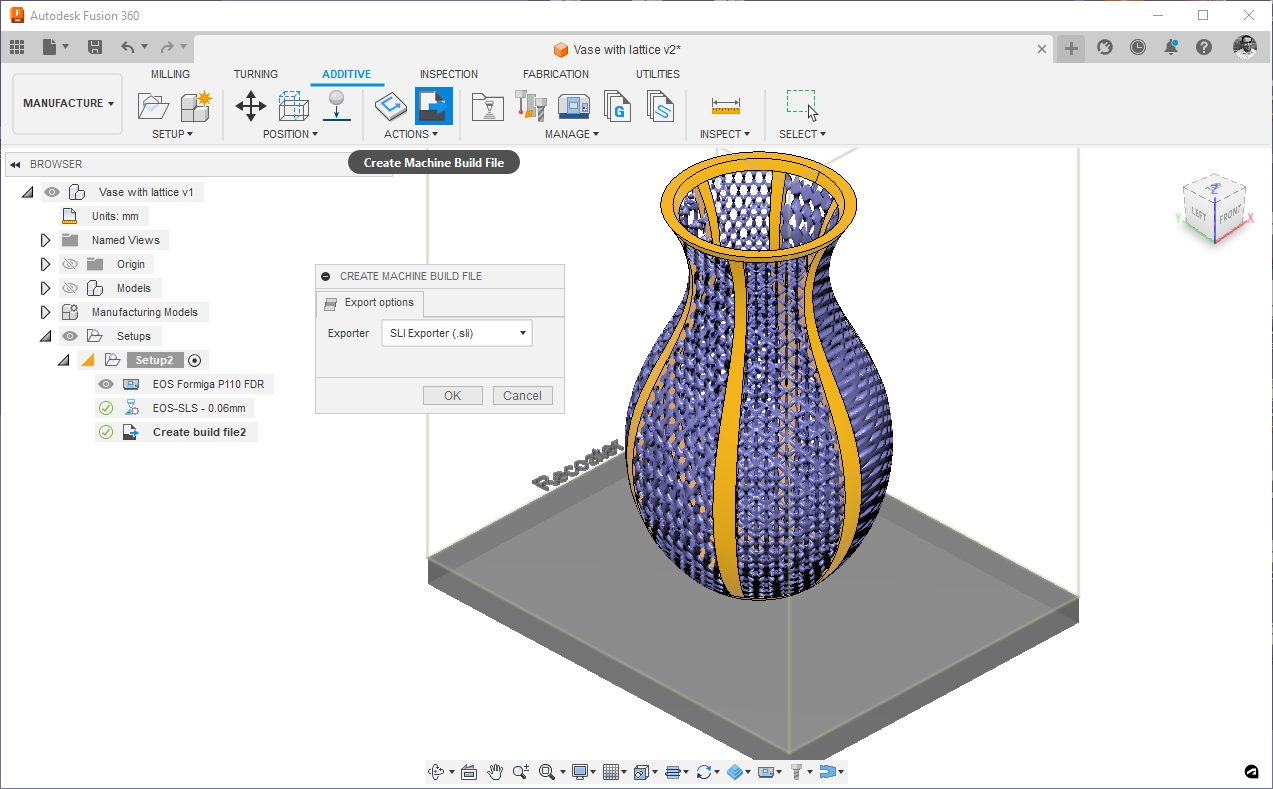Toggle visibility of Vase with lattice v1
Screen dimensions: 1273x789
(52, 192)
